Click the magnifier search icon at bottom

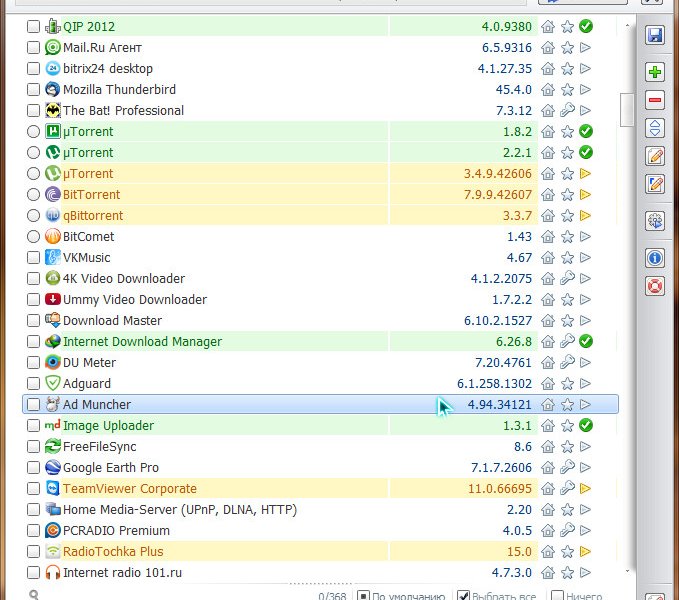[x=34, y=595]
